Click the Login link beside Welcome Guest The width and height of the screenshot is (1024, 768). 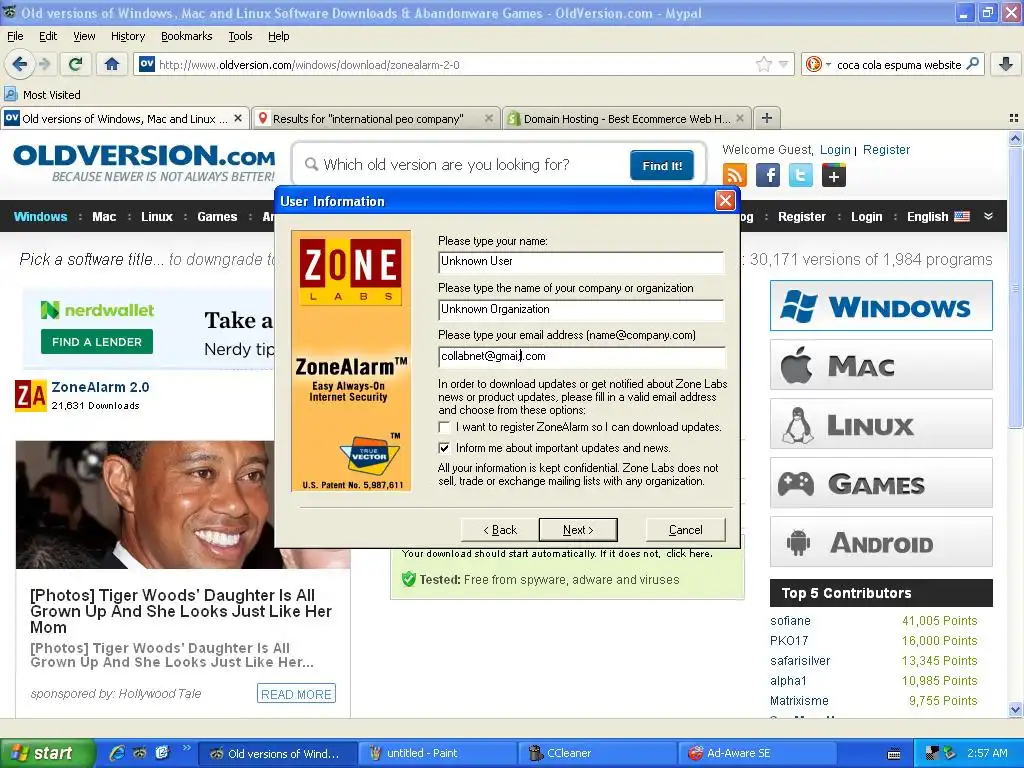pyautogui.click(x=835, y=150)
